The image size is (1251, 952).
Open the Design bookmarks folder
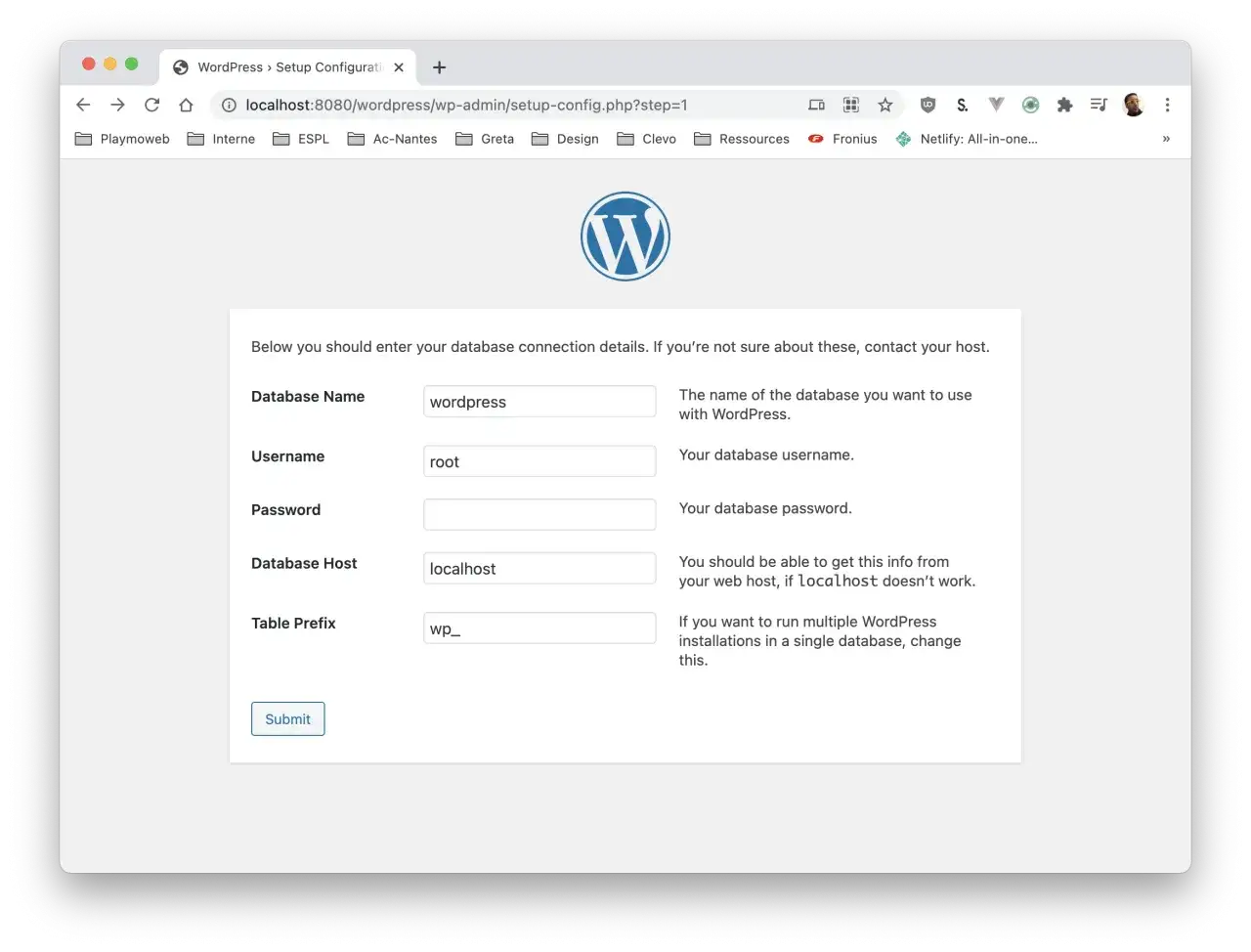click(565, 139)
